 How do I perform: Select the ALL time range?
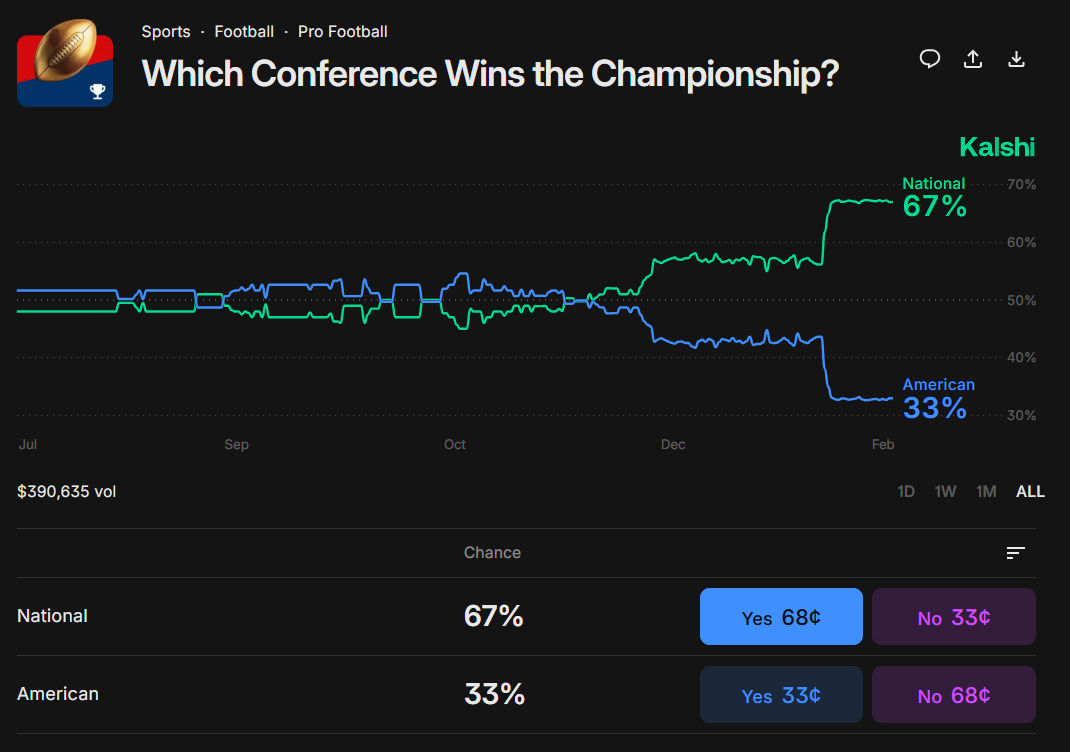pyautogui.click(x=1030, y=491)
